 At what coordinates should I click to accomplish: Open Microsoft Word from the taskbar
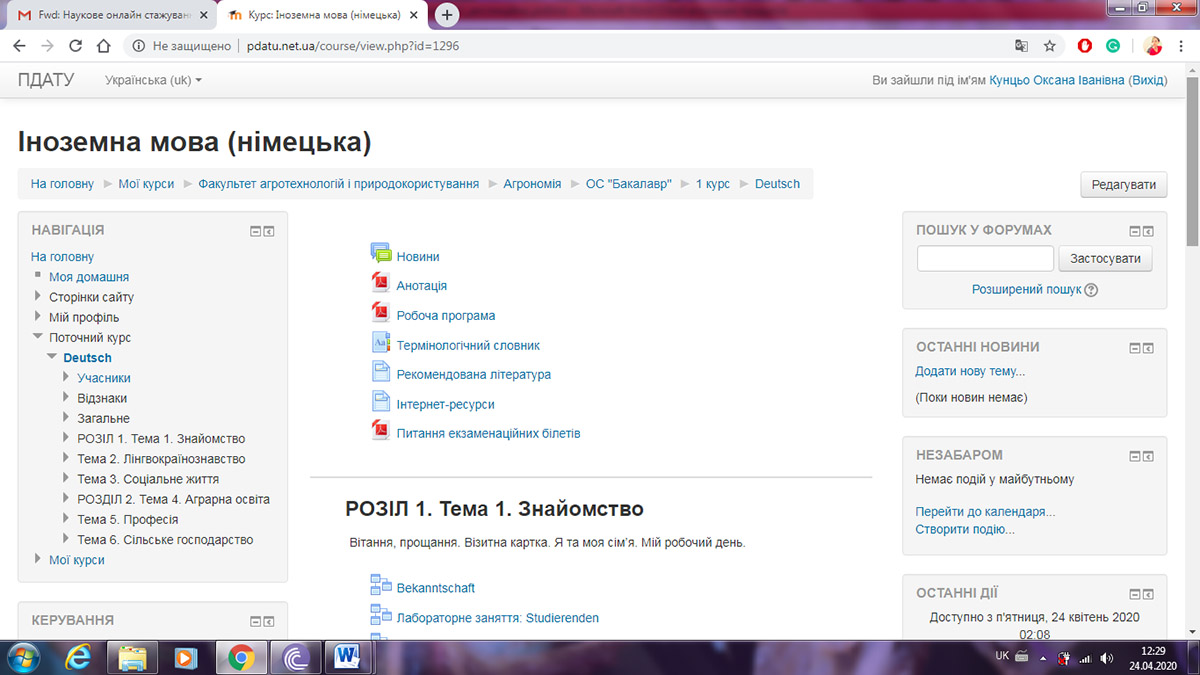(348, 657)
